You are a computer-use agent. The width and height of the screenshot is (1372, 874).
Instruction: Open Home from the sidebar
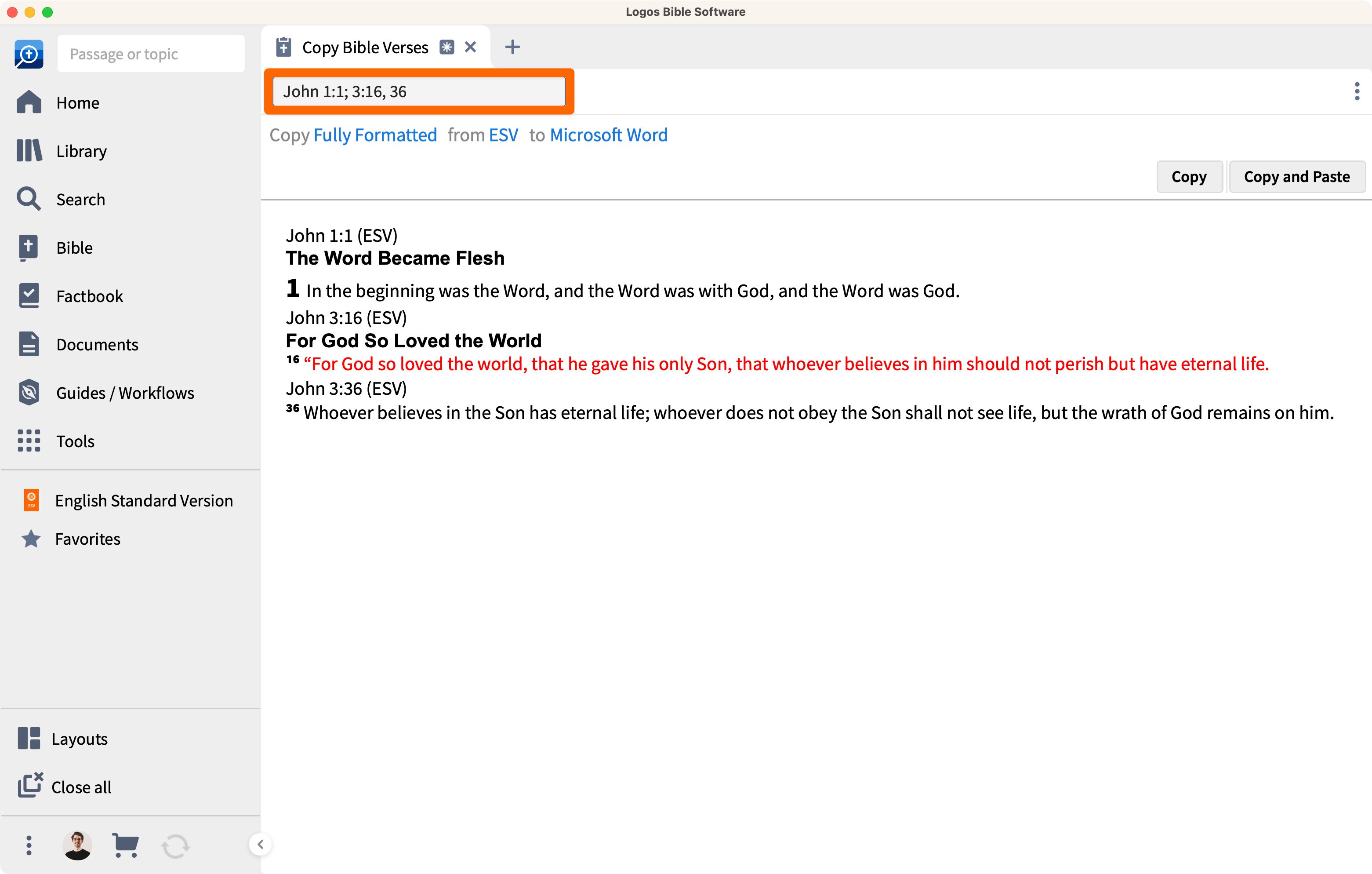[x=58, y=102]
